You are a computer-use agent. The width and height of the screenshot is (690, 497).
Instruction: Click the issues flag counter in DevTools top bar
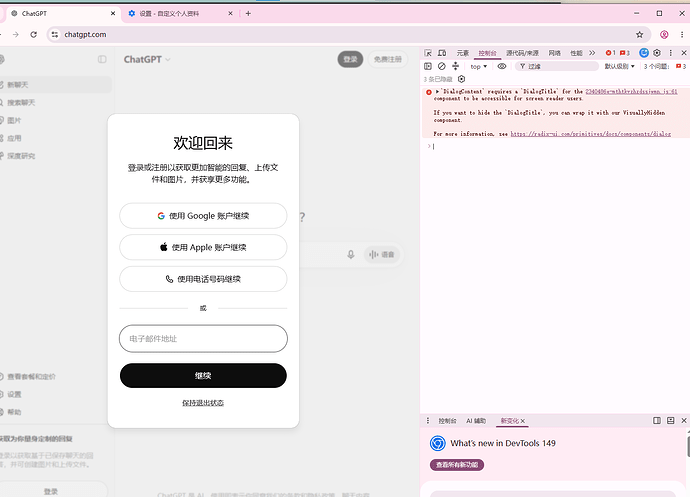pos(624,53)
